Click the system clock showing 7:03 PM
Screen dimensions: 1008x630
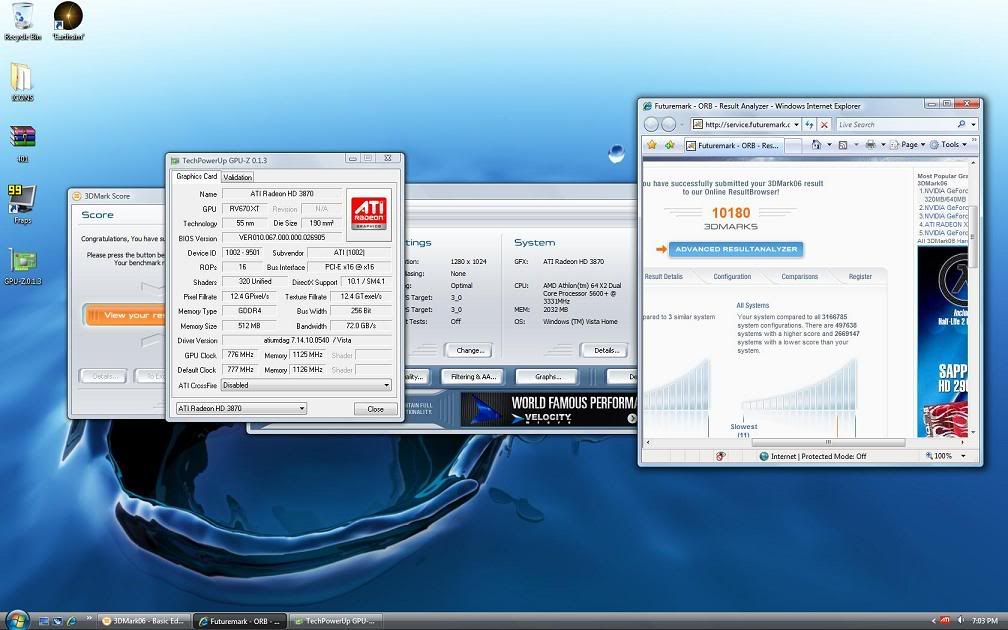coord(984,620)
